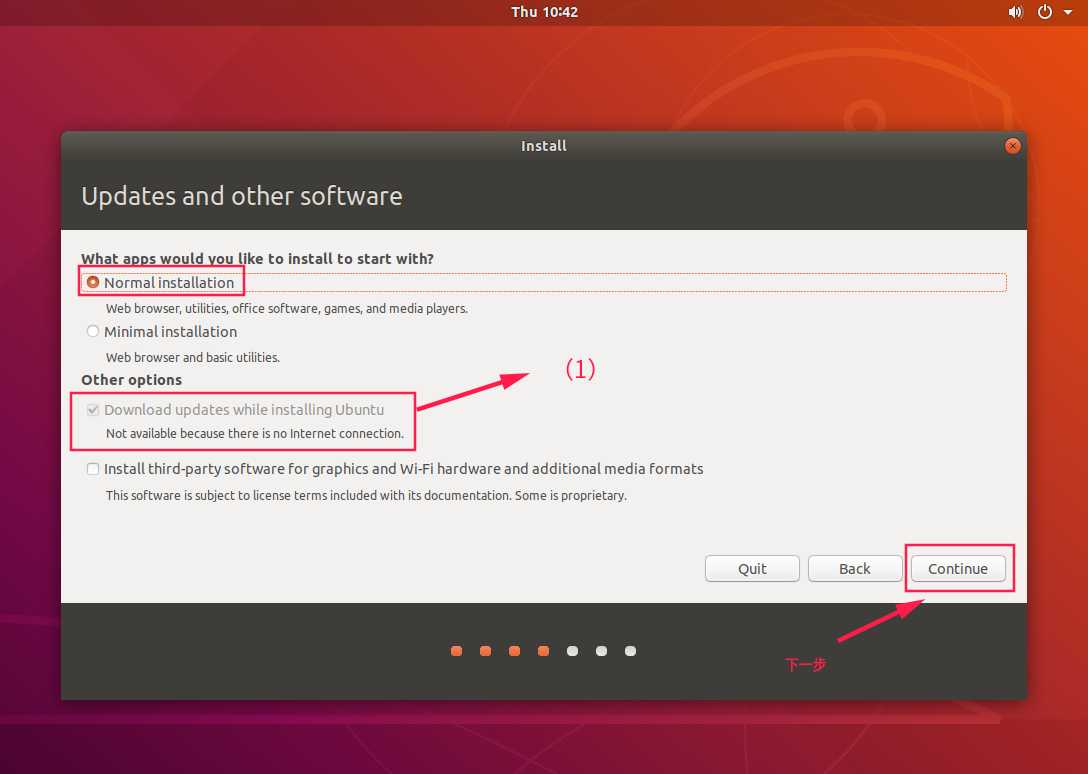This screenshot has width=1088, height=774.
Task: Click the Continue button
Action: [958, 569]
